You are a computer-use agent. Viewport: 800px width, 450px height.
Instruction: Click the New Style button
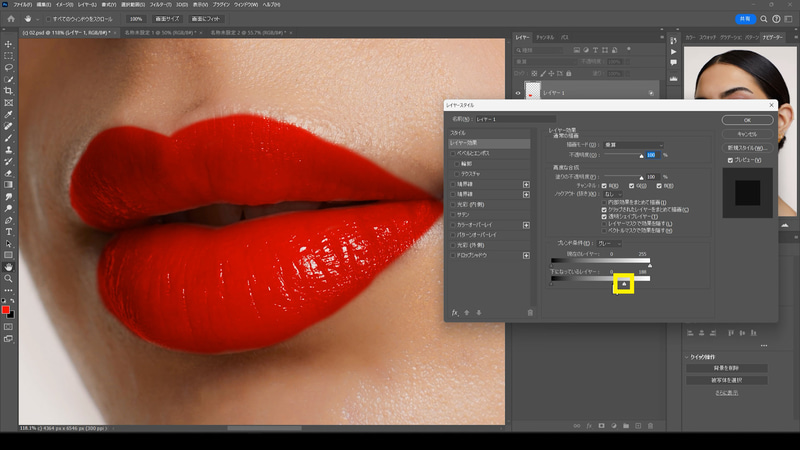(x=747, y=146)
